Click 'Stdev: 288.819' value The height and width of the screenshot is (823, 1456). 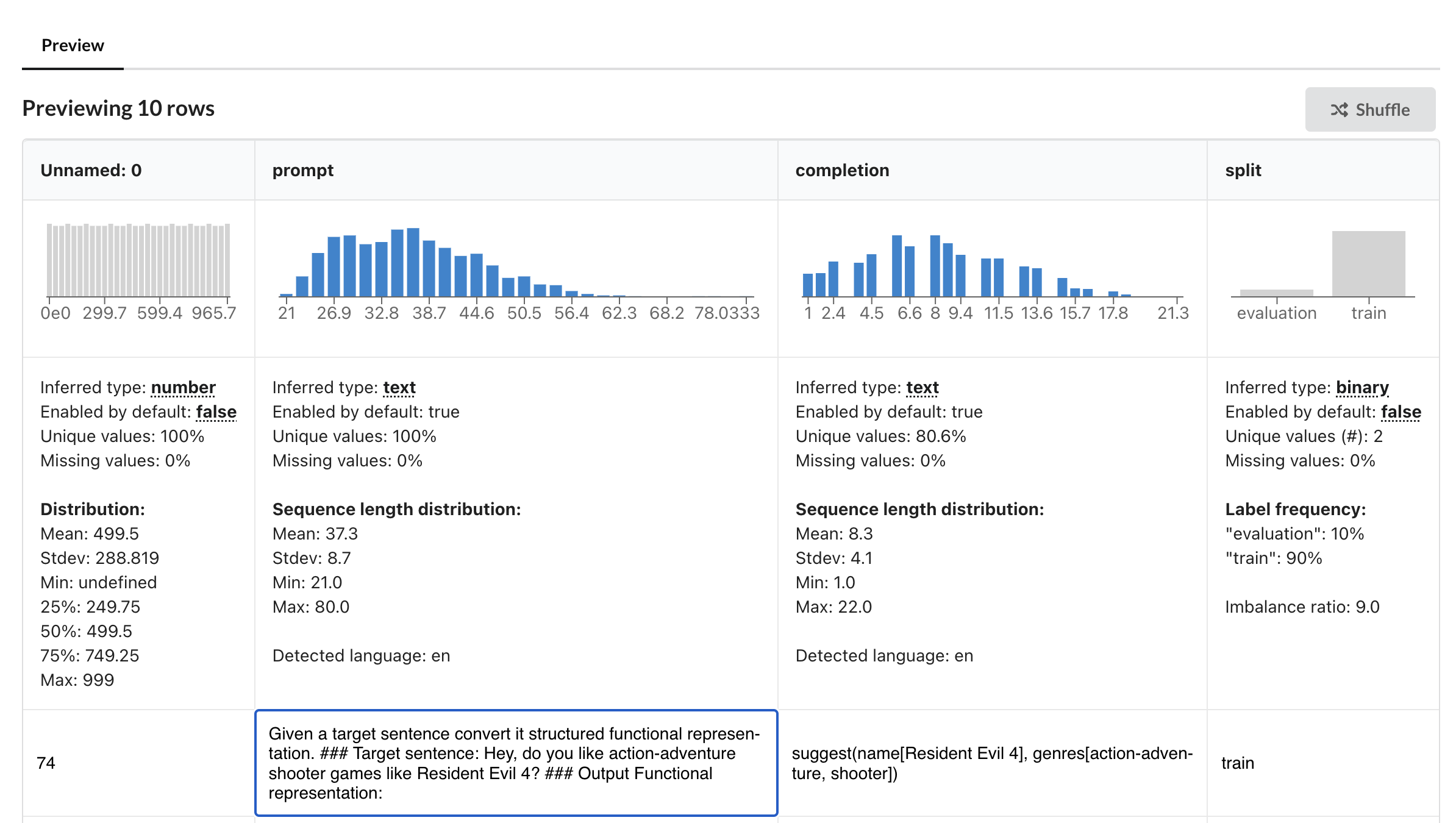99,558
